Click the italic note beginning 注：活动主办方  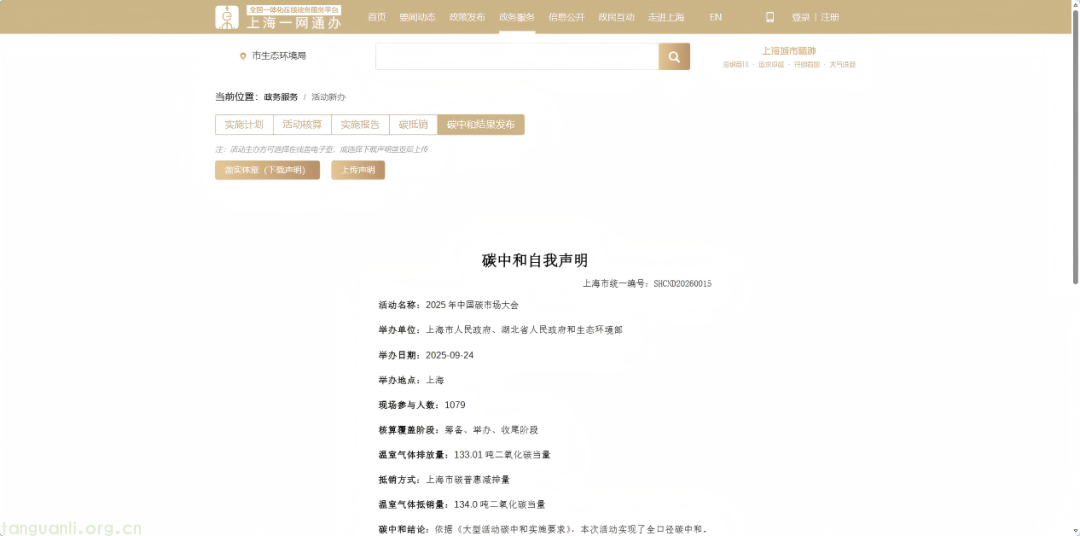tap(322, 149)
